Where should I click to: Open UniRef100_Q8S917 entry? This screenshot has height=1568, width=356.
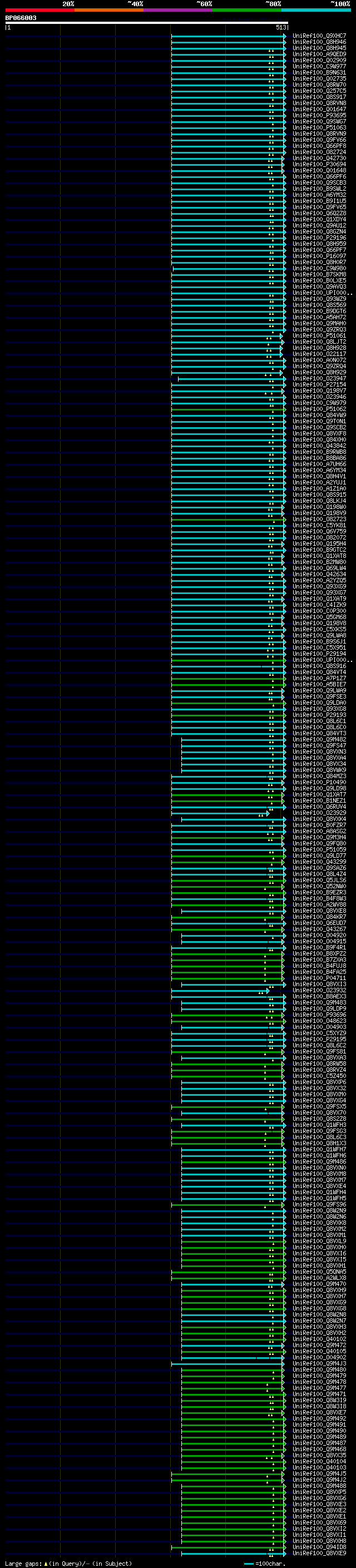[x=319, y=97]
